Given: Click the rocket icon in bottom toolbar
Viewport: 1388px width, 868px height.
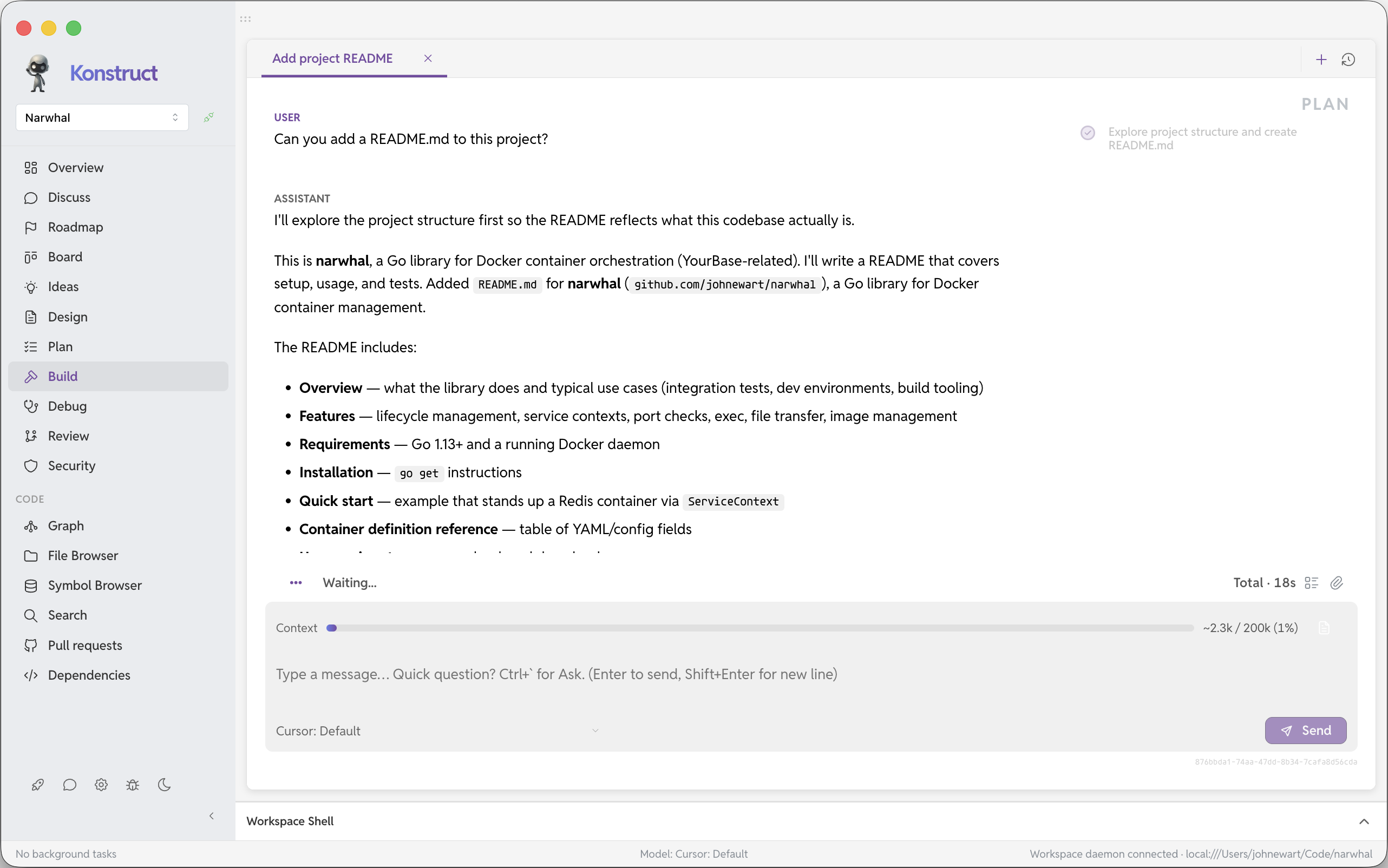Looking at the screenshot, I should point(38,785).
